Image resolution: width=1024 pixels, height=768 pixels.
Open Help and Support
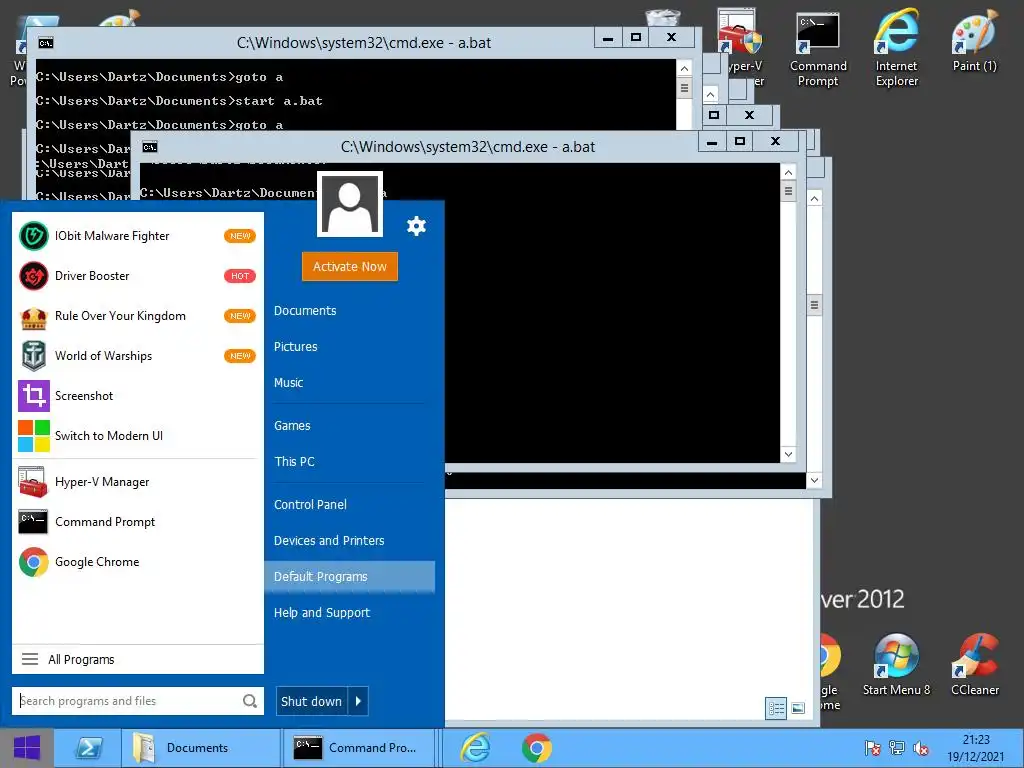(322, 613)
